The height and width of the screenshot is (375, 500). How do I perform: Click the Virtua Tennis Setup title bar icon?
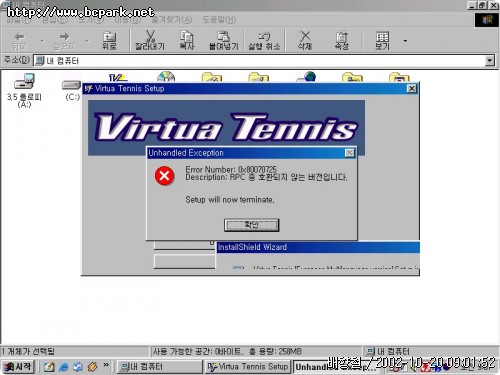tap(88, 89)
